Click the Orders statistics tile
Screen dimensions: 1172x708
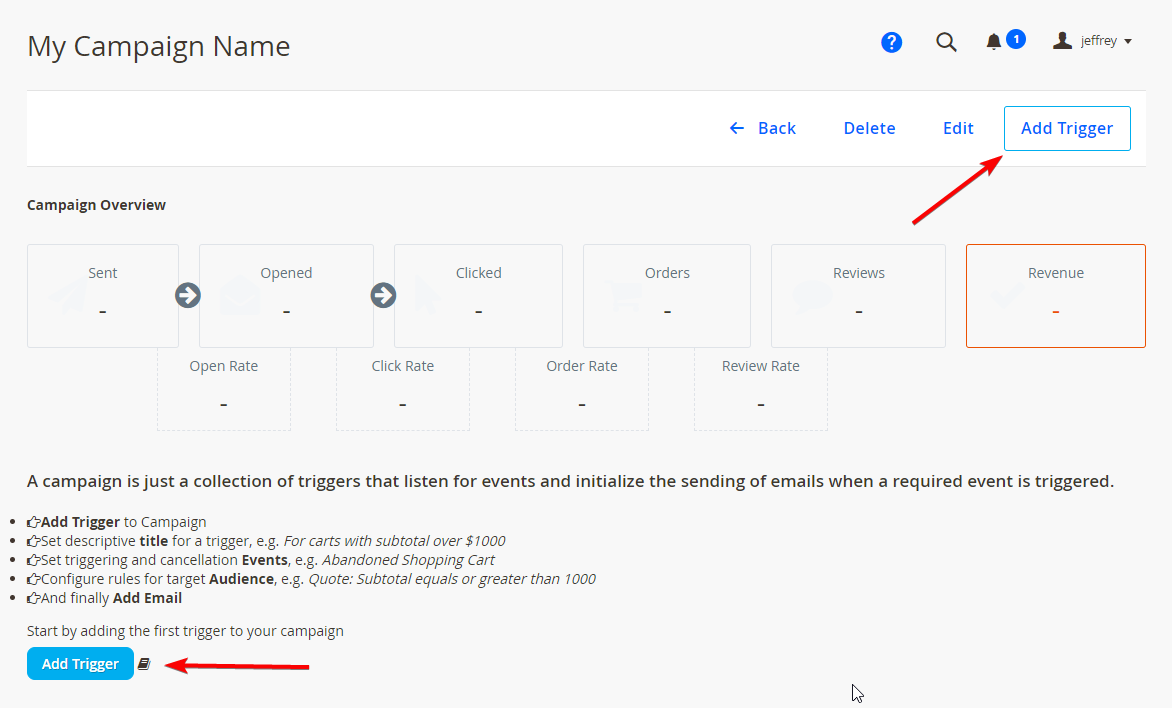pyautogui.click(x=667, y=296)
